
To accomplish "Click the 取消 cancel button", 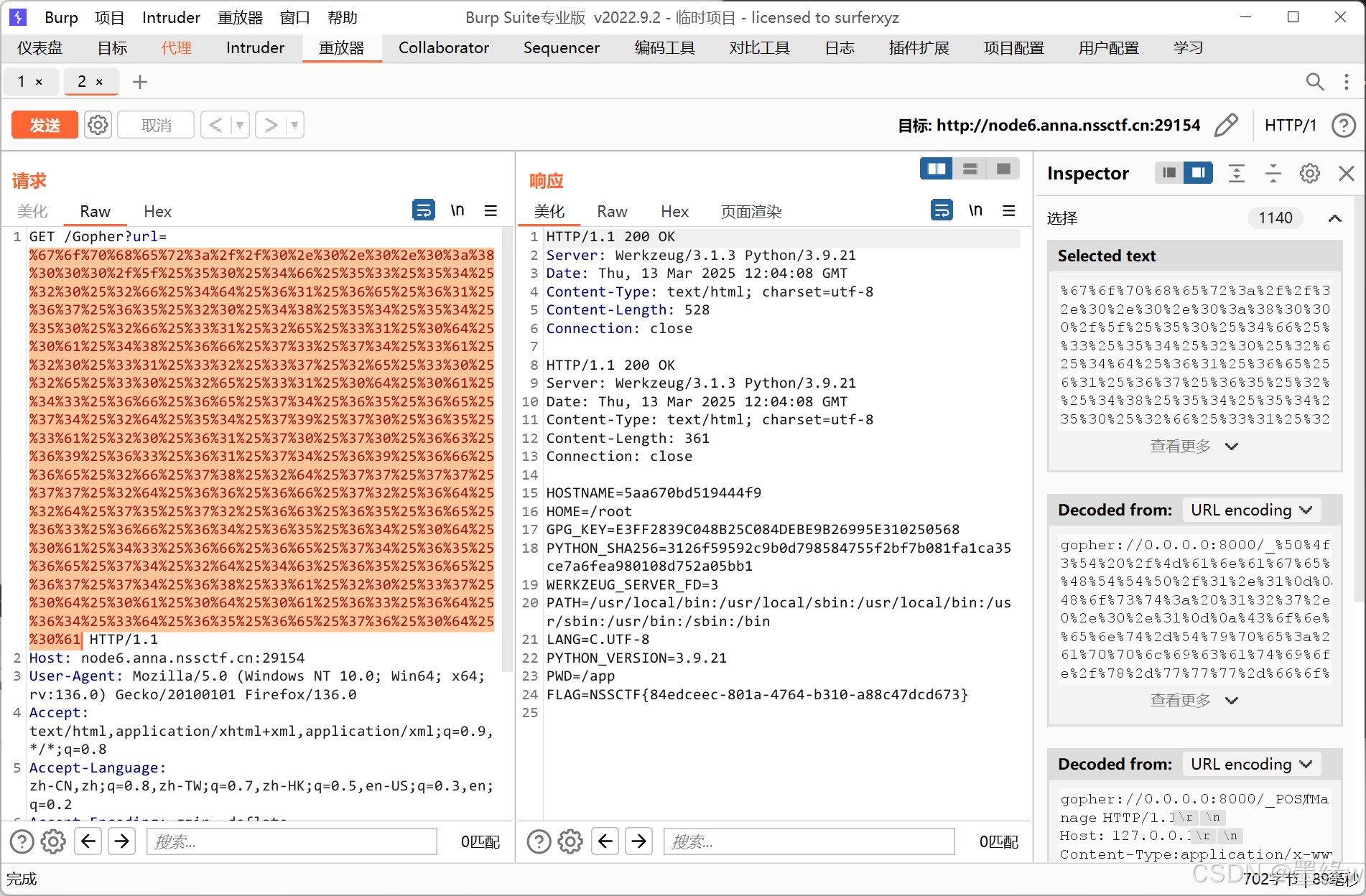I will (x=156, y=125).
